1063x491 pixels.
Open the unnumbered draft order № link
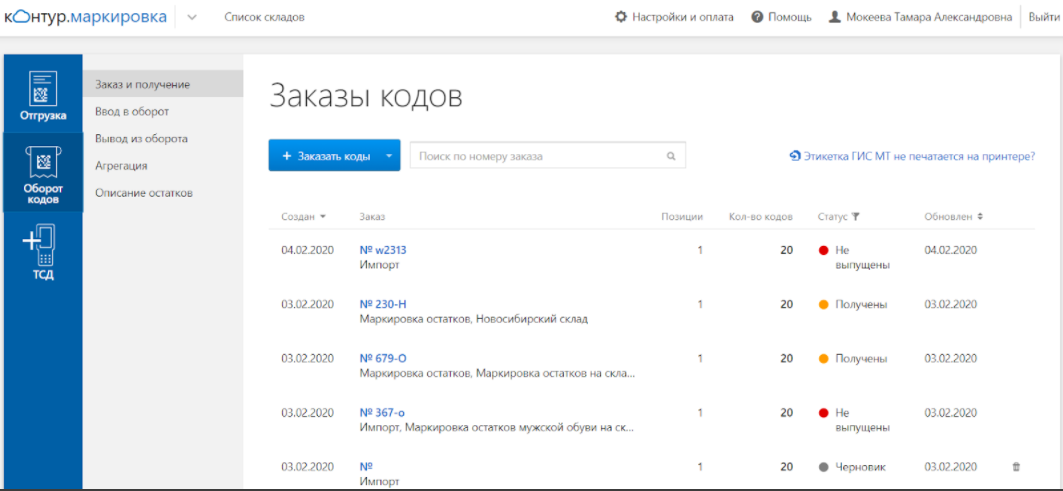click(367, 467)
